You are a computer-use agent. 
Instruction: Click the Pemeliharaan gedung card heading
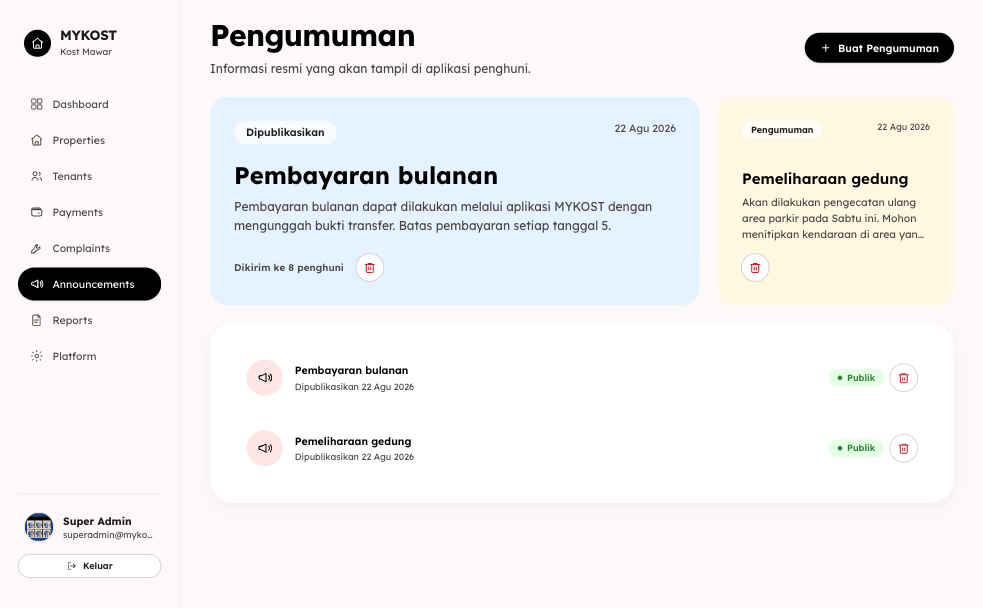pos(825,179)
